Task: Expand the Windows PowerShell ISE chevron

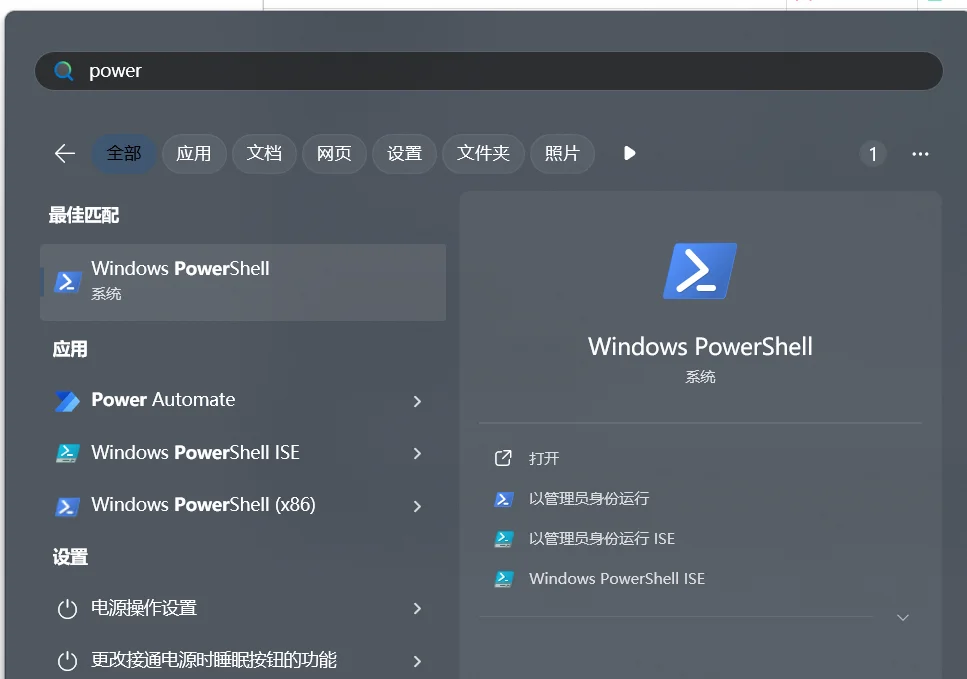Action: point(417,453)
